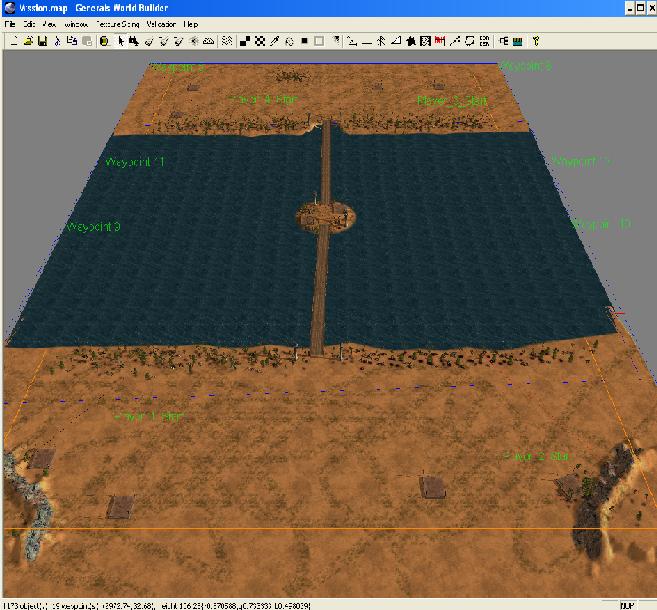Click the hollow square outline tool icon

click(x=319, y=41)
